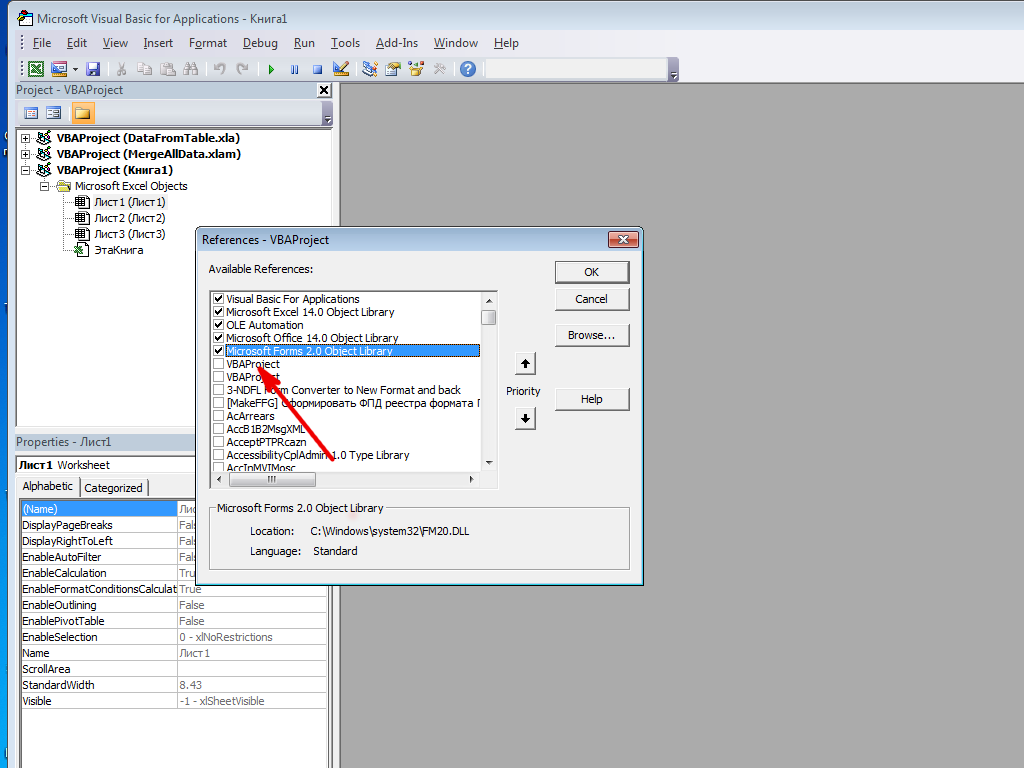Screen dimensions: 1024x768
Task: Check the AcArrears reference
Action: [219, 416]
